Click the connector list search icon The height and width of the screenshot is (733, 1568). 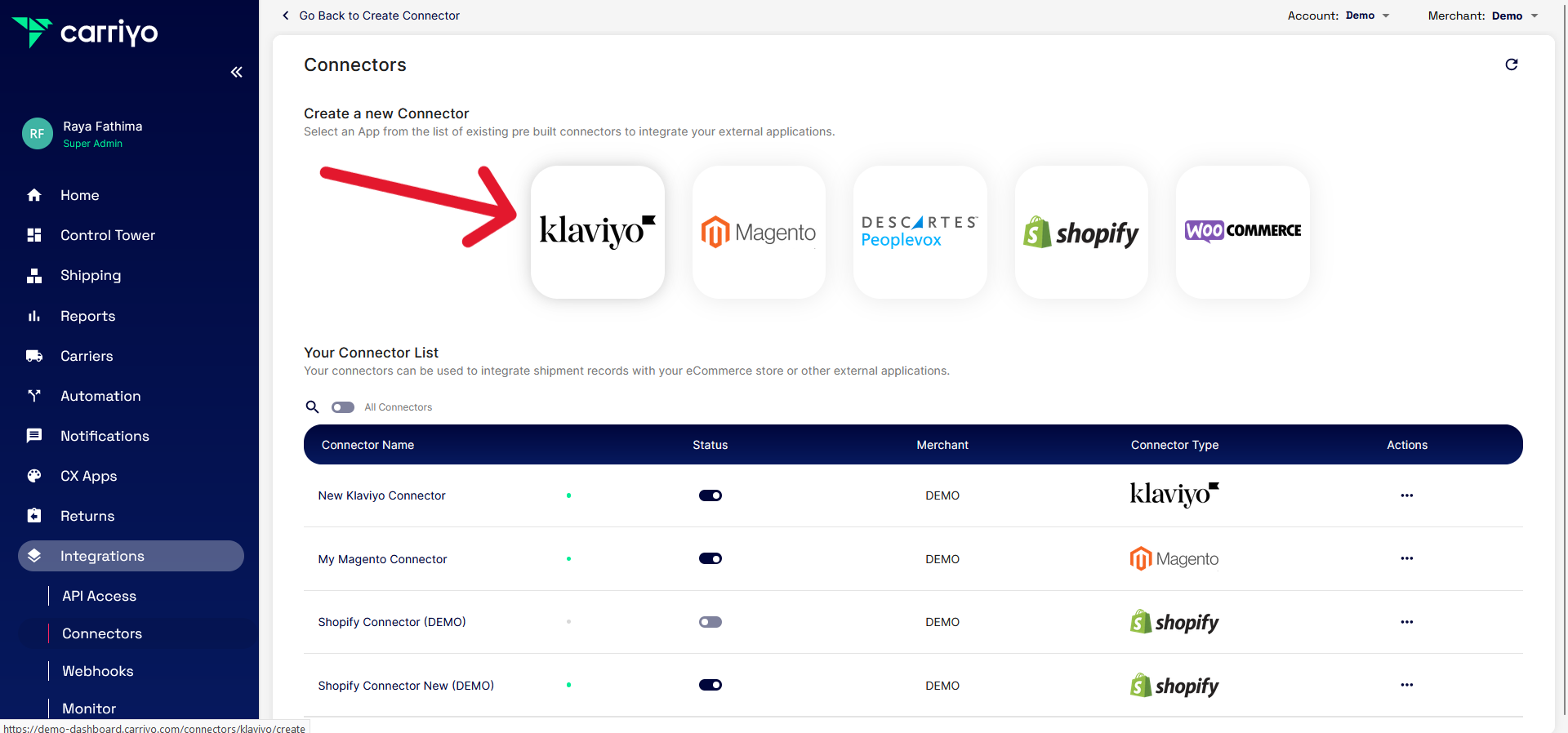(312, 406)
